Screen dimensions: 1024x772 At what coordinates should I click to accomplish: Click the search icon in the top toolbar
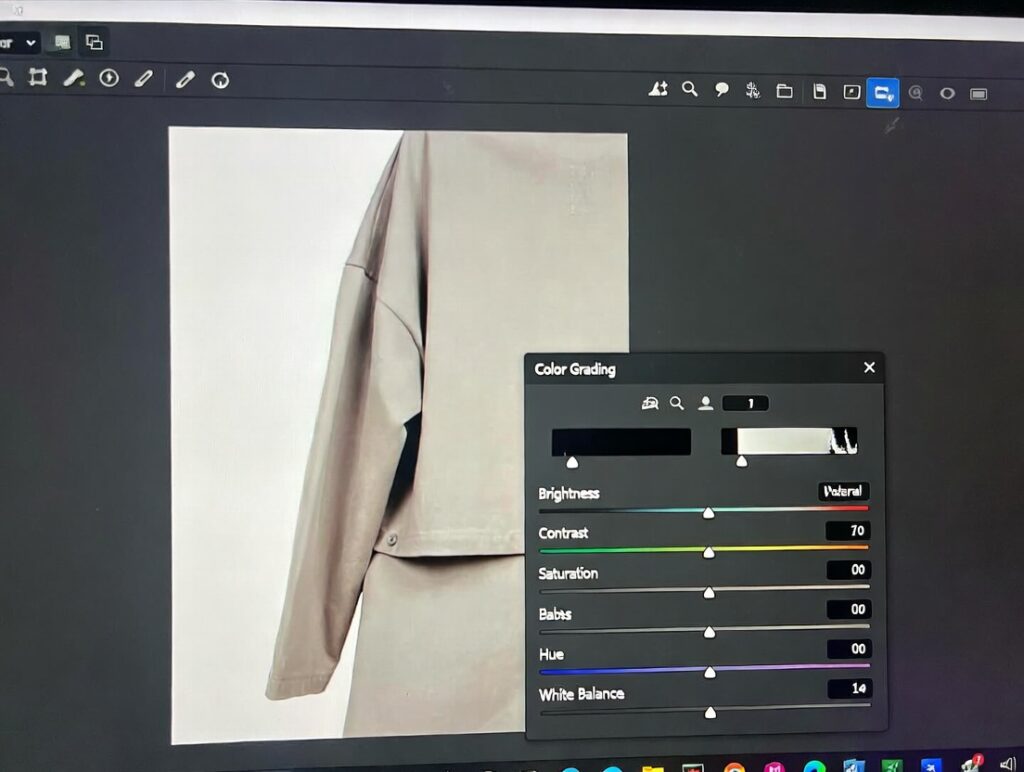pyautogui.click(x=689, y=90)
